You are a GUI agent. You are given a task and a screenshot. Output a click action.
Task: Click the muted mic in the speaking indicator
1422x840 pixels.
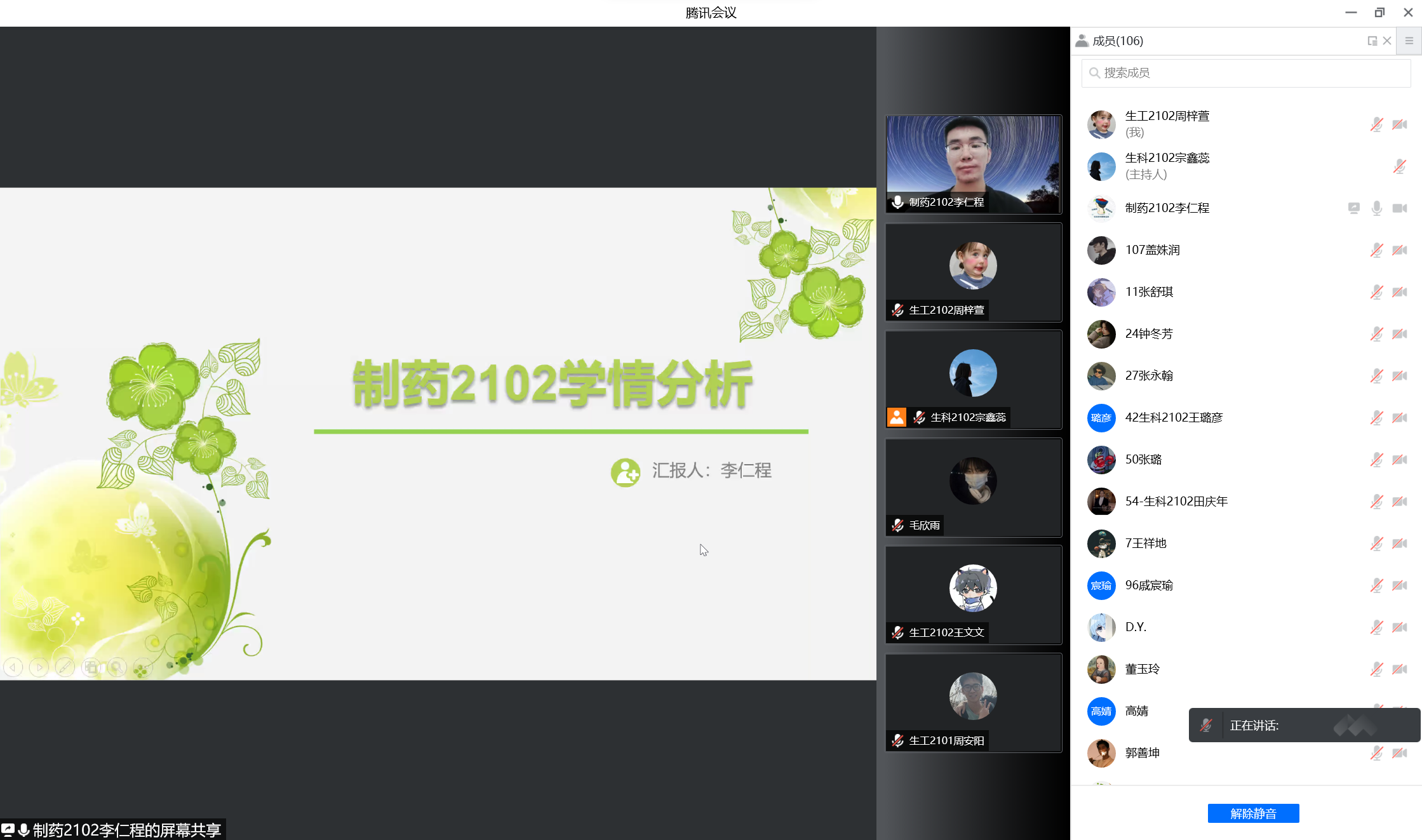[x=1205, y=725]
